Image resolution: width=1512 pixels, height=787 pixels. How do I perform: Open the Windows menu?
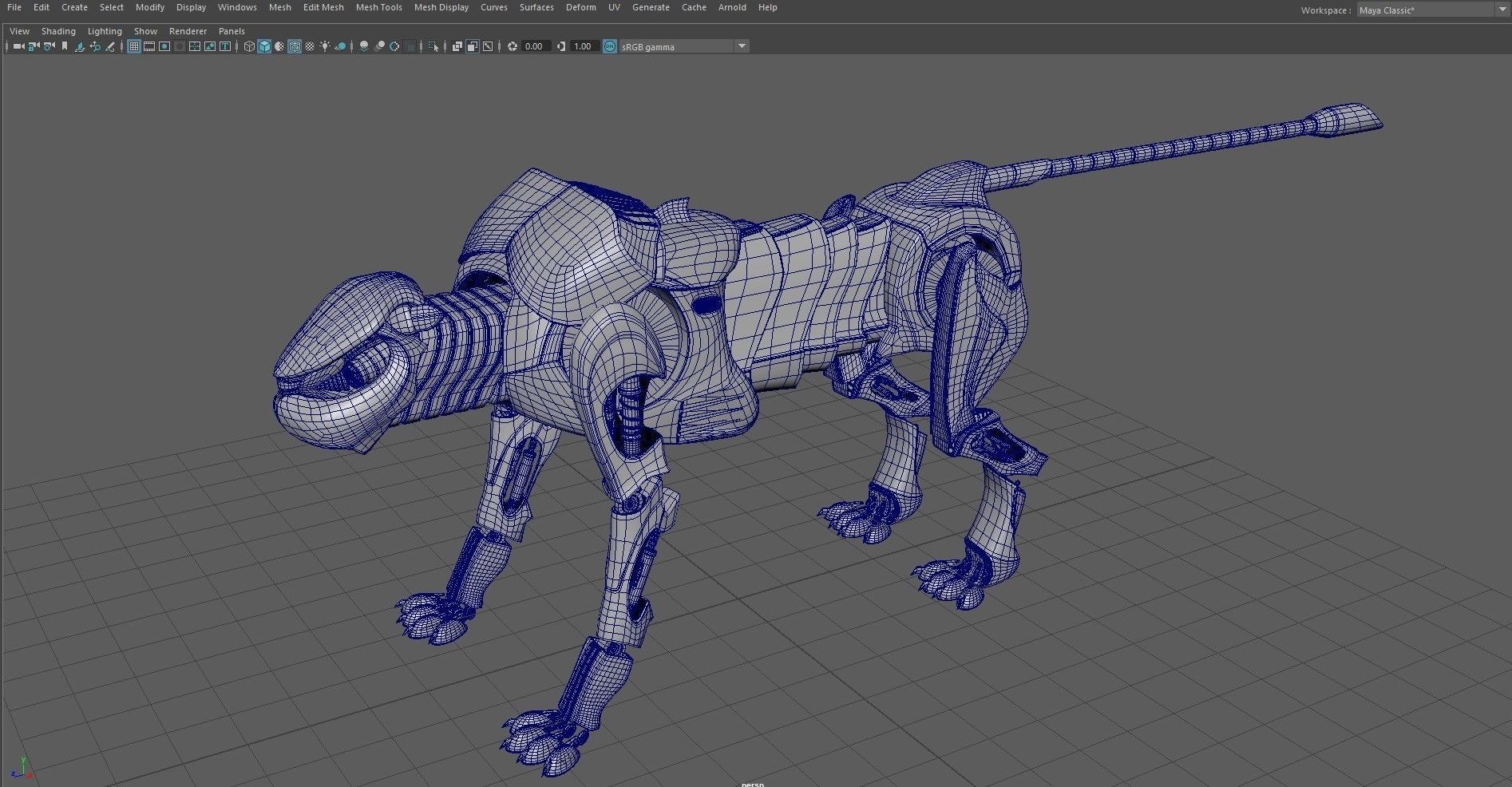point(237,7)
